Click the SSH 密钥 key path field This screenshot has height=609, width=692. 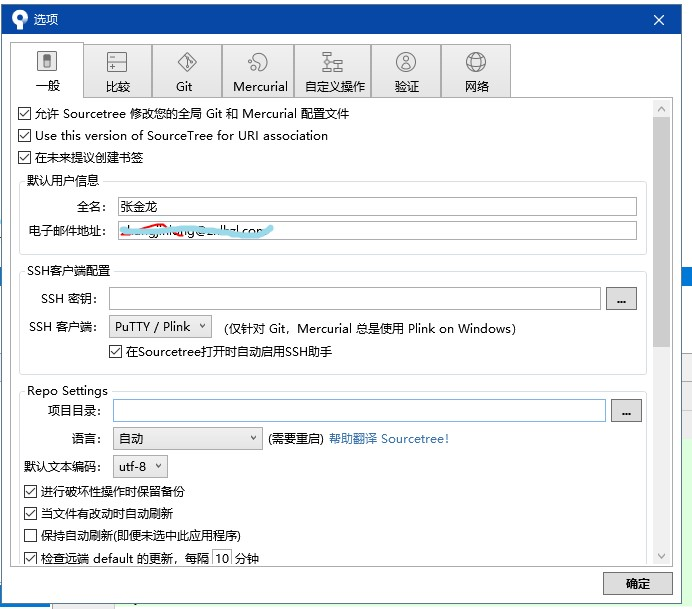click(355, 298)
